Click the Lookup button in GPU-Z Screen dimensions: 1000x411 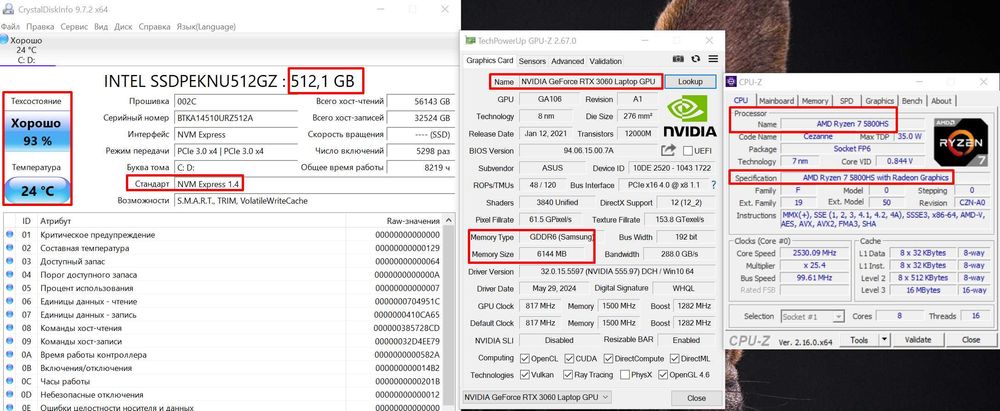click(690, 82)
